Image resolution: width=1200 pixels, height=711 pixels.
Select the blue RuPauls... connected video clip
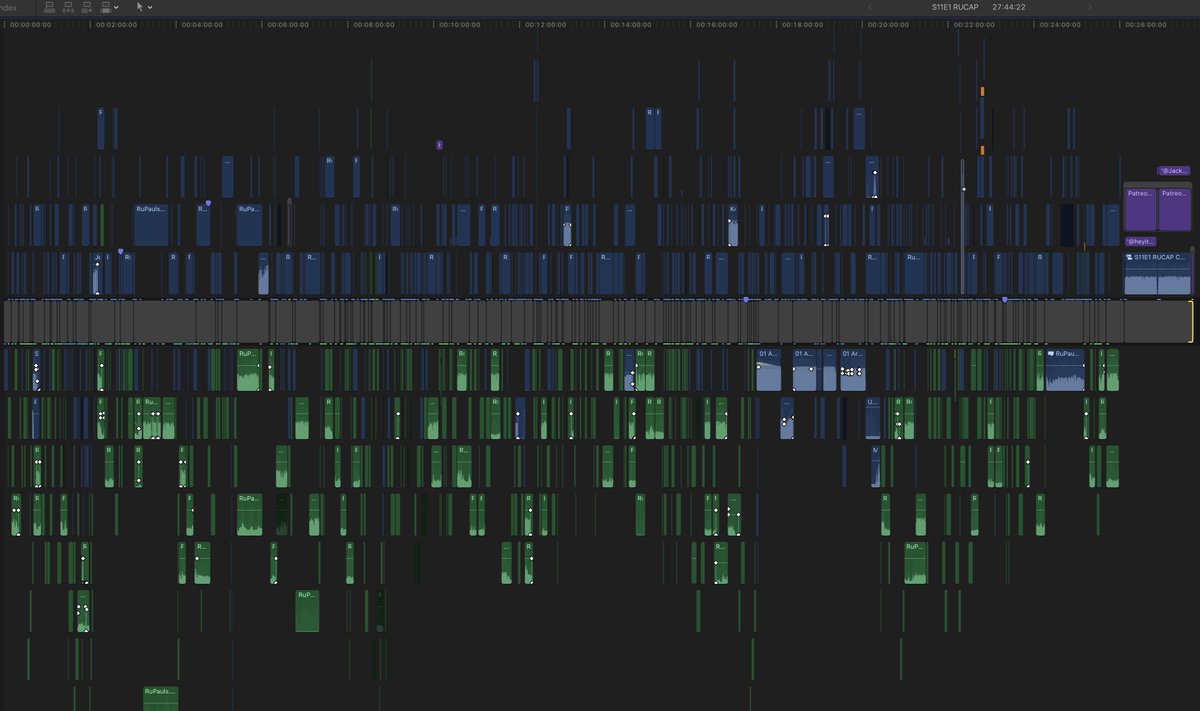(x=151, y=225)
